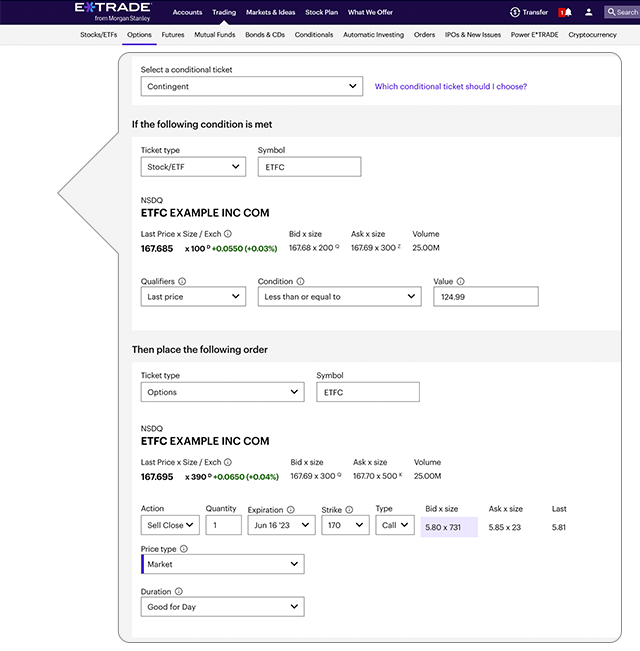This screenshot has width=640, height=651.
Task: Click the Transfer icon in header
Action: pyautogui.click(x=515, y=12)
